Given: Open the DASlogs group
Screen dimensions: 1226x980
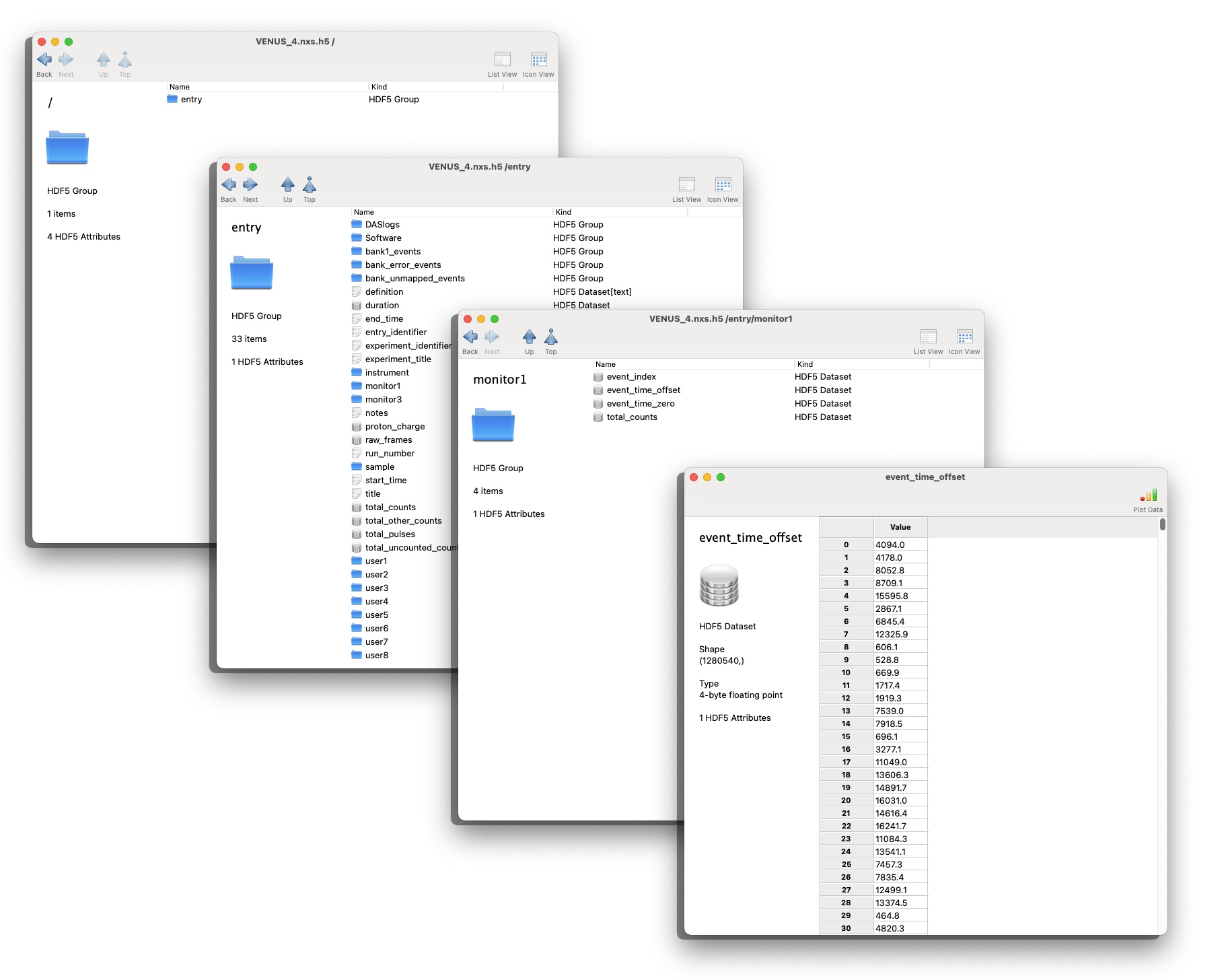Looking at the screenshot, I should pyautogui.click(x=382, y=225).
